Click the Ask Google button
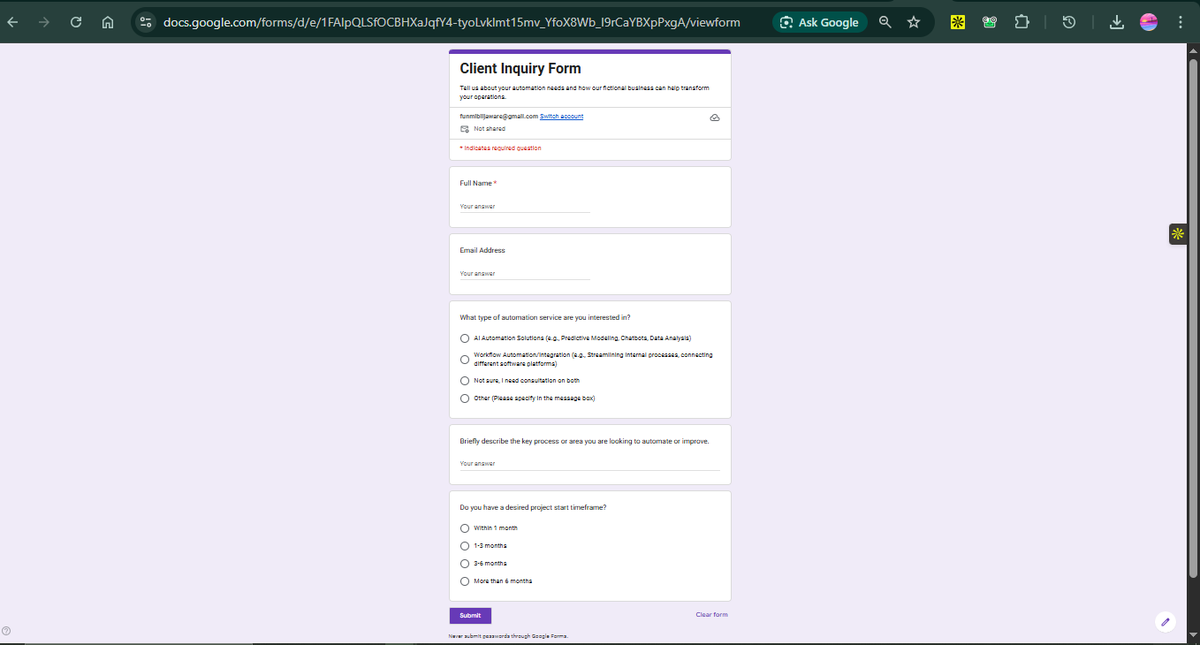Viewport: 1200px width, 645px height. (819, 22)
